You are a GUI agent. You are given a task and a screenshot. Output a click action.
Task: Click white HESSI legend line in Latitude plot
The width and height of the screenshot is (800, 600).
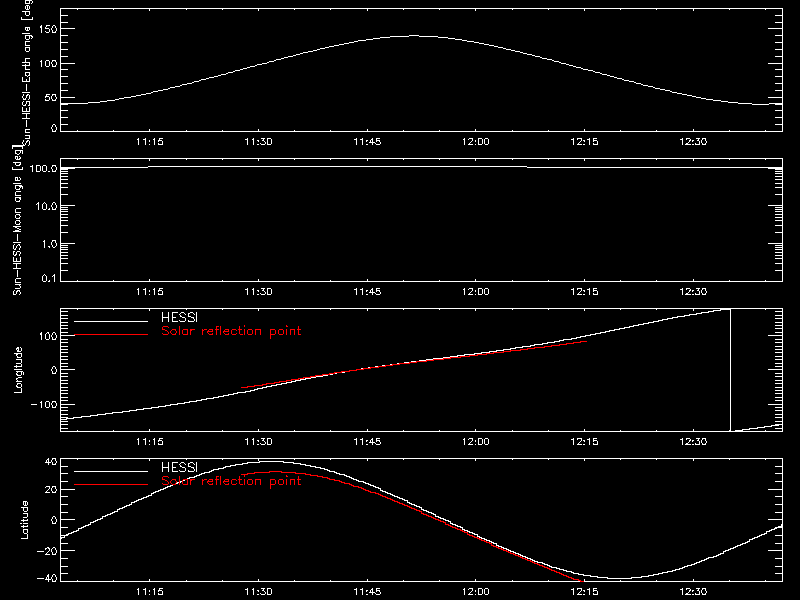tap(111, 471)
